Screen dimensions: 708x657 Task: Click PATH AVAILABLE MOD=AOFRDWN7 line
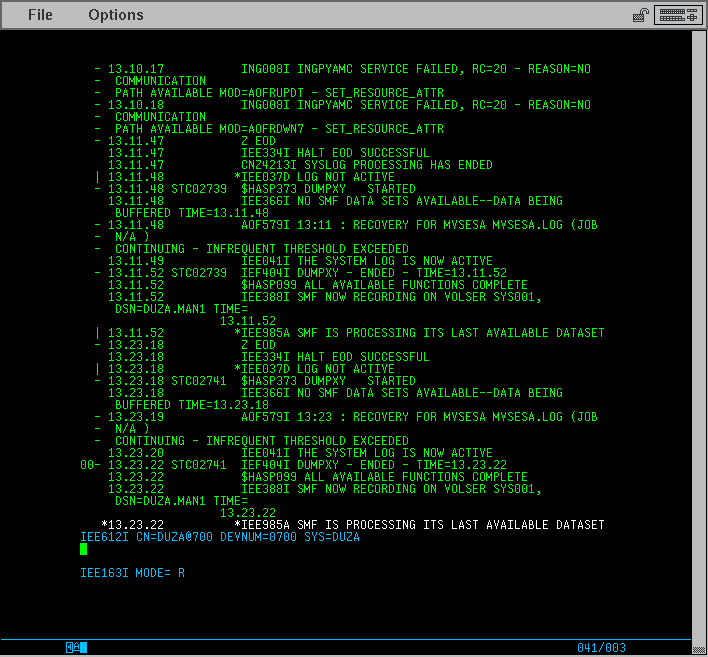pyautogui.click(x=269, y=129)
